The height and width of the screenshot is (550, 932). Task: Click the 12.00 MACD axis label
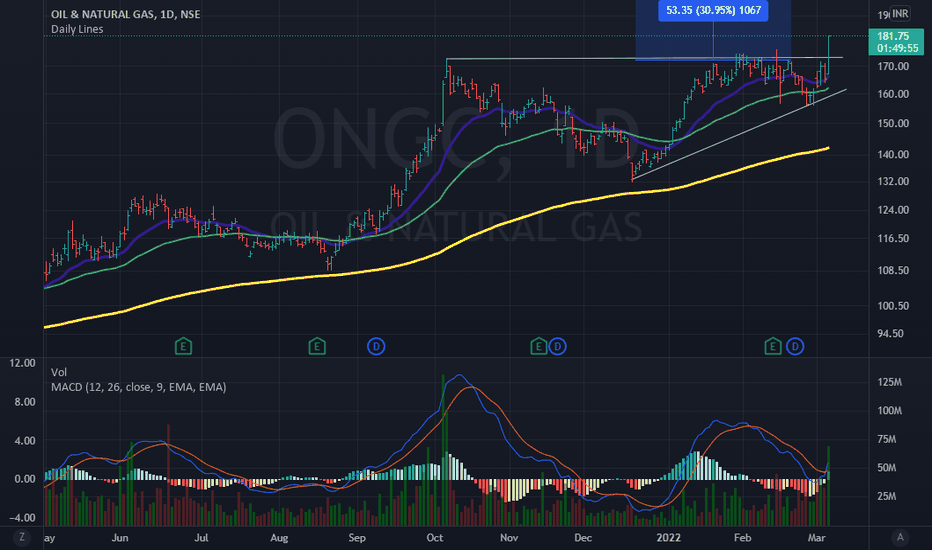tap(23, 363)
